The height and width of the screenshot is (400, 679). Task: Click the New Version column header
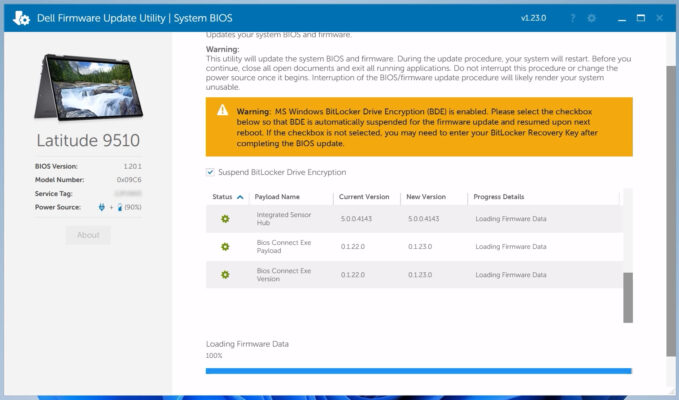427,197
